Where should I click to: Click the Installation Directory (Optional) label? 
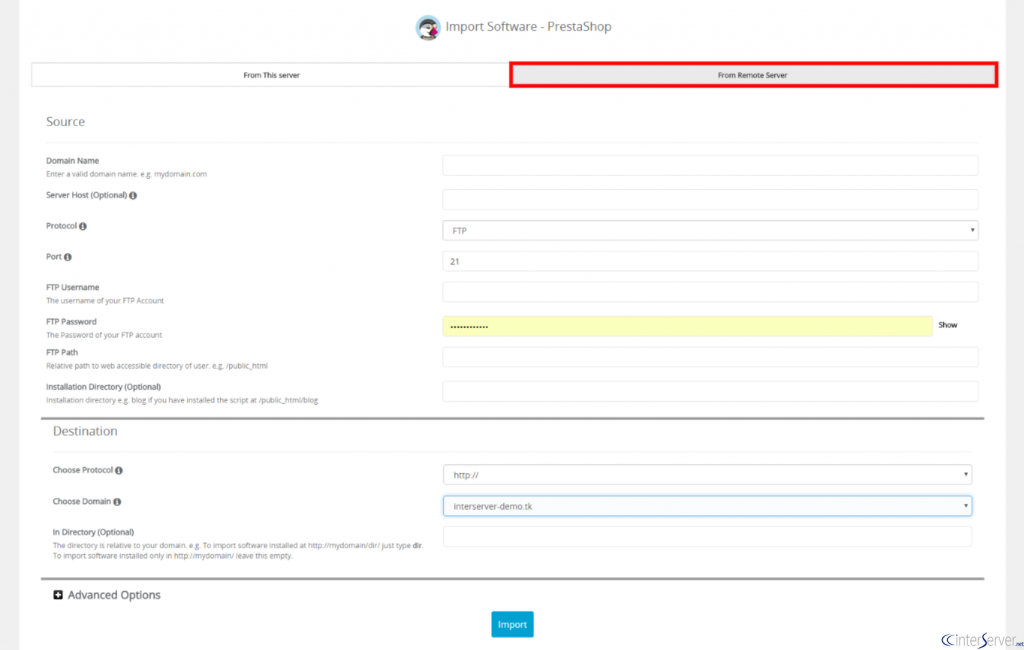tap(103, 387)
